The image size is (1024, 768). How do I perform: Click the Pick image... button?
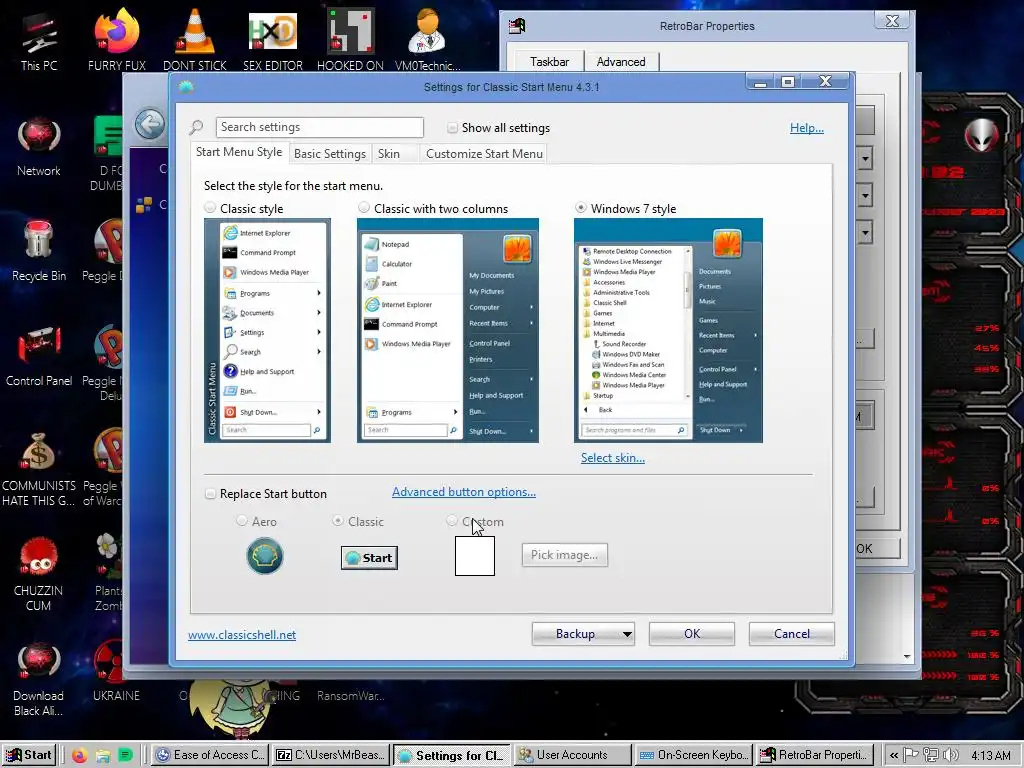point(565,554)
